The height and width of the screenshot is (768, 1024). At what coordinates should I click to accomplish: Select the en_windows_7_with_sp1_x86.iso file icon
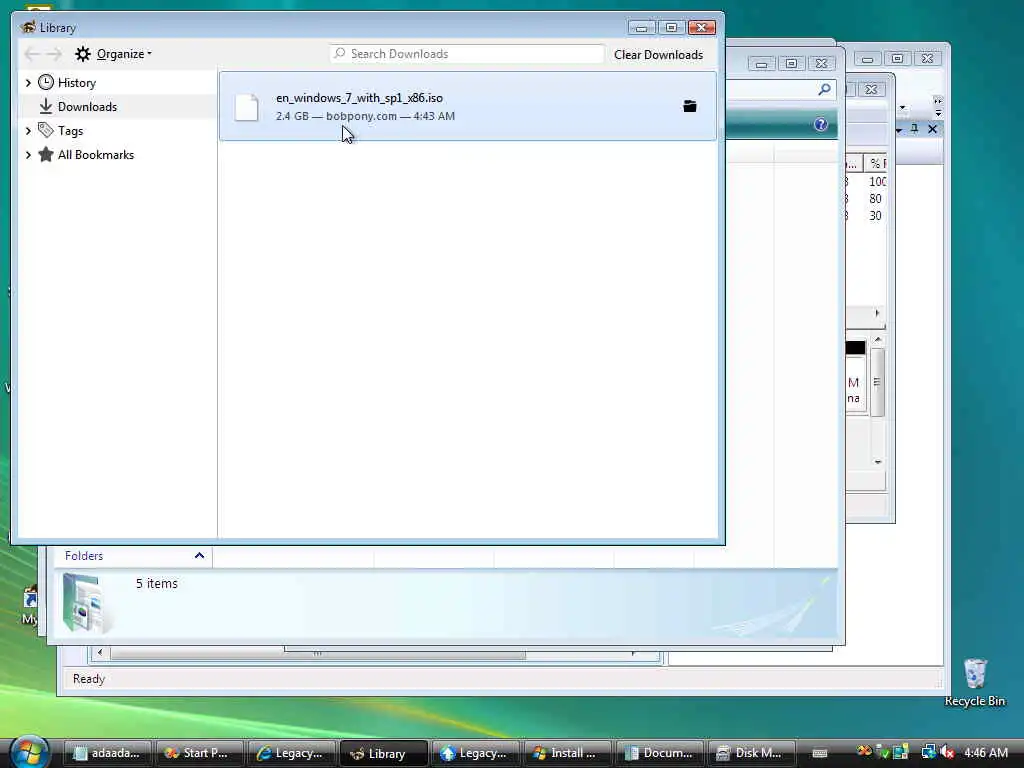click(247, 107)
